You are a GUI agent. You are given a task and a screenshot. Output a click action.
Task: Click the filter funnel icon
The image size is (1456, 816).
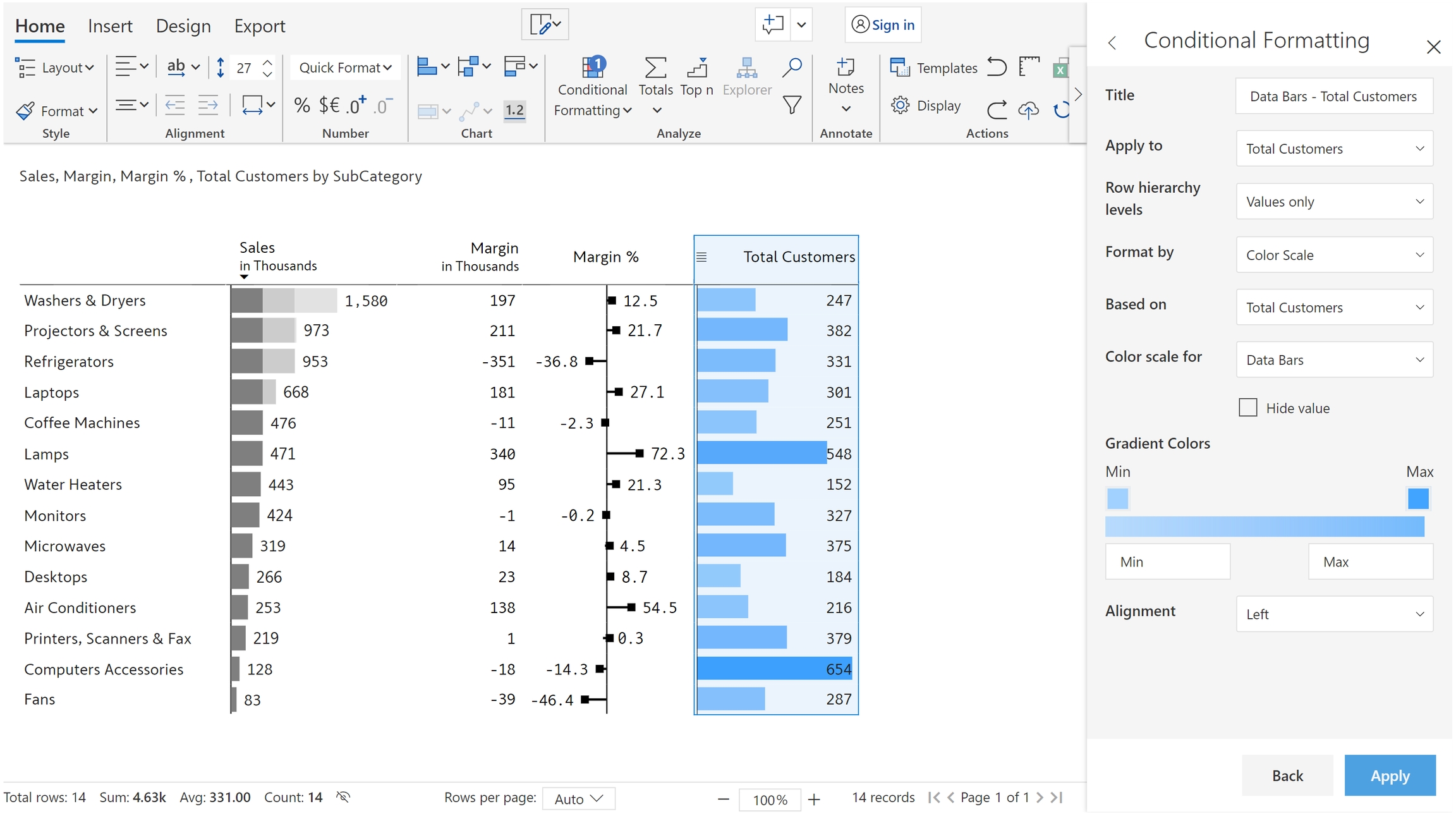[791, 105]
